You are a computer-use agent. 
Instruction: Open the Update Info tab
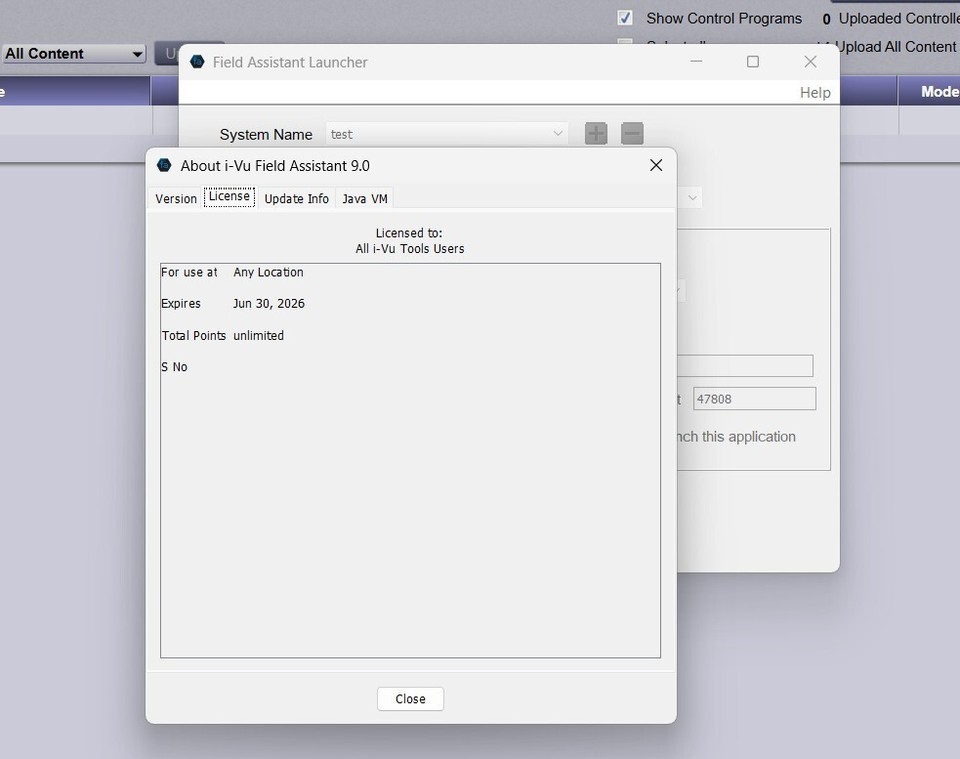296,198
